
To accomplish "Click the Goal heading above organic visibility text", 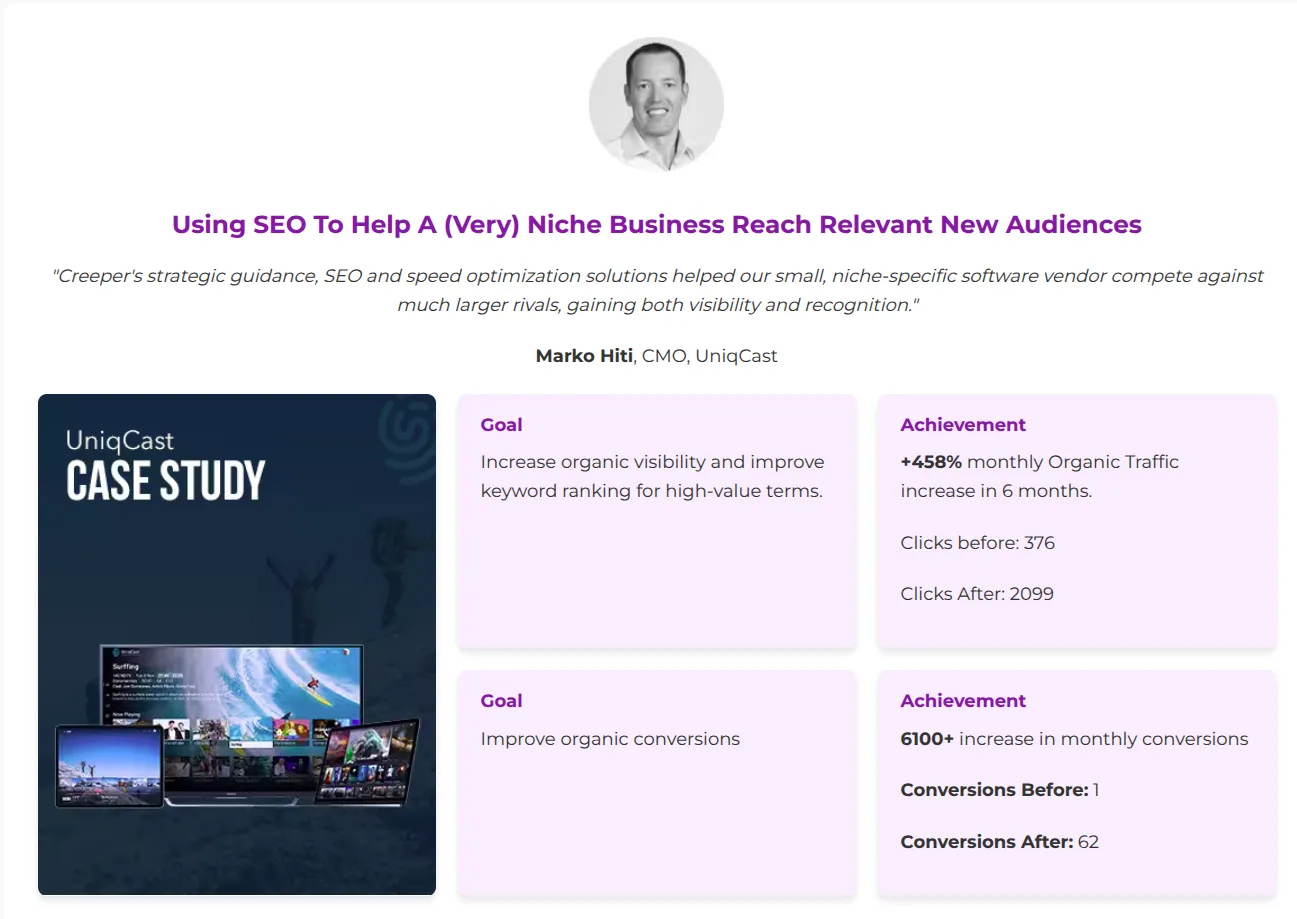I will click(501, 425).
